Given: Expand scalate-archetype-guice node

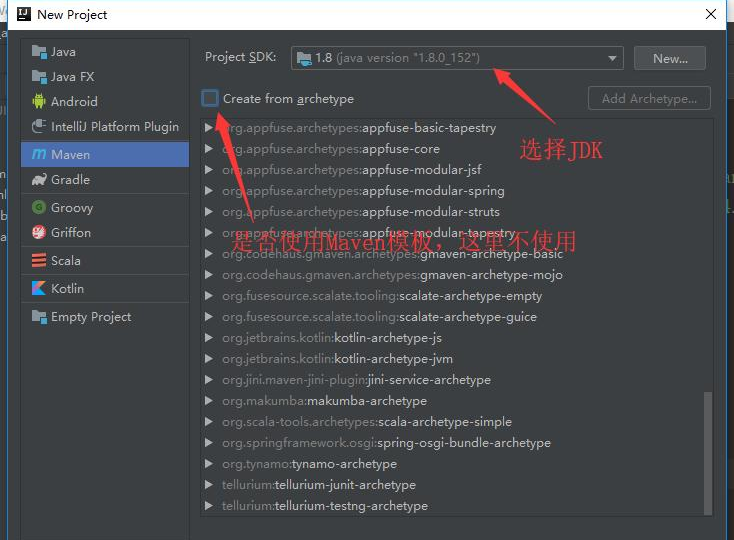Looking at the screenshot, I should tap(209, 317).
